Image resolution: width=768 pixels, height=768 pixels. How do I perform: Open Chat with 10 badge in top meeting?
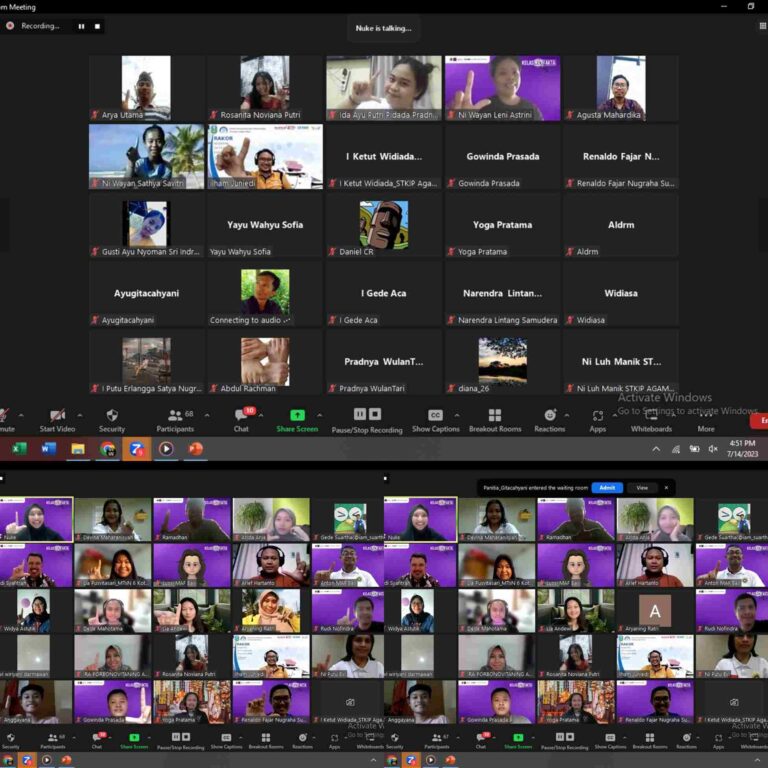[241, 420]
